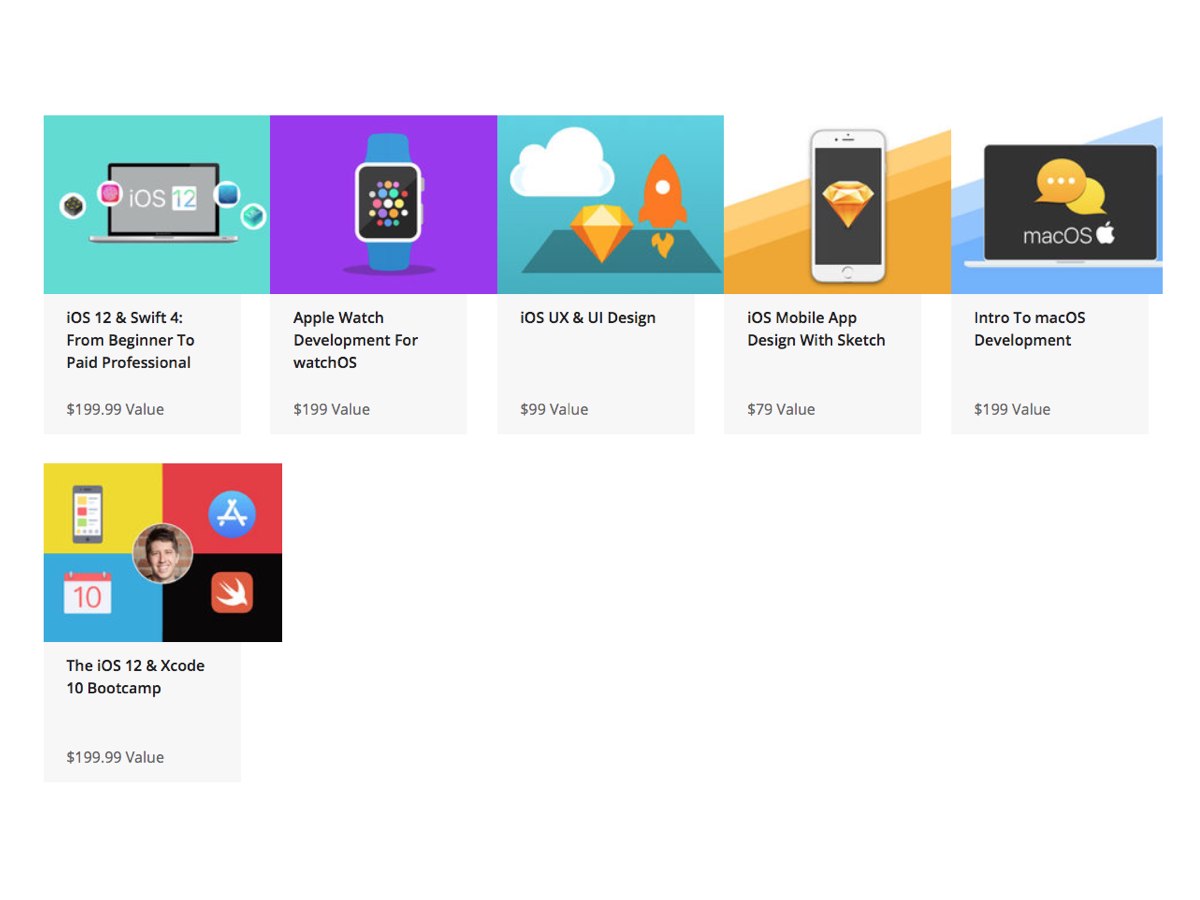Click the instructor avatar in Bootcamp image

click(163, 553)
